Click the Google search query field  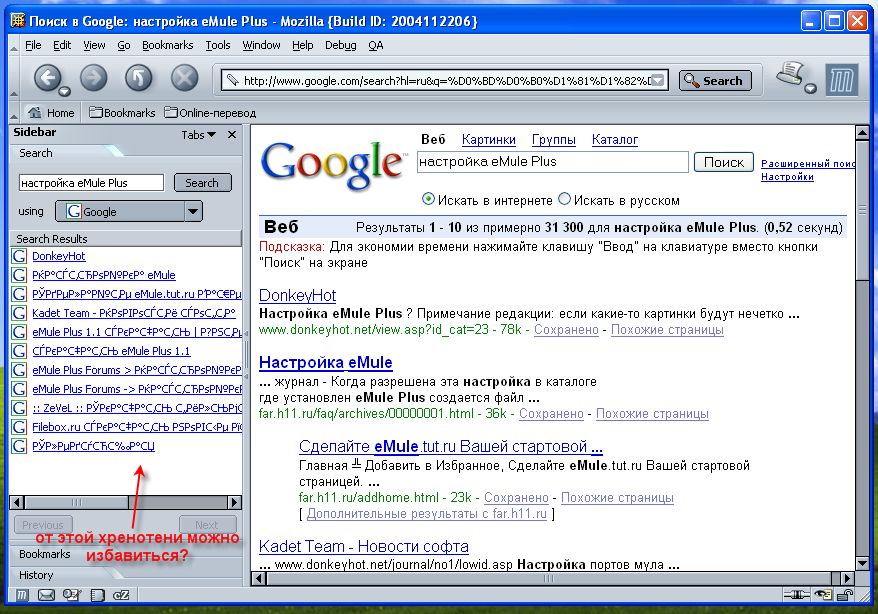pos(553,162)
